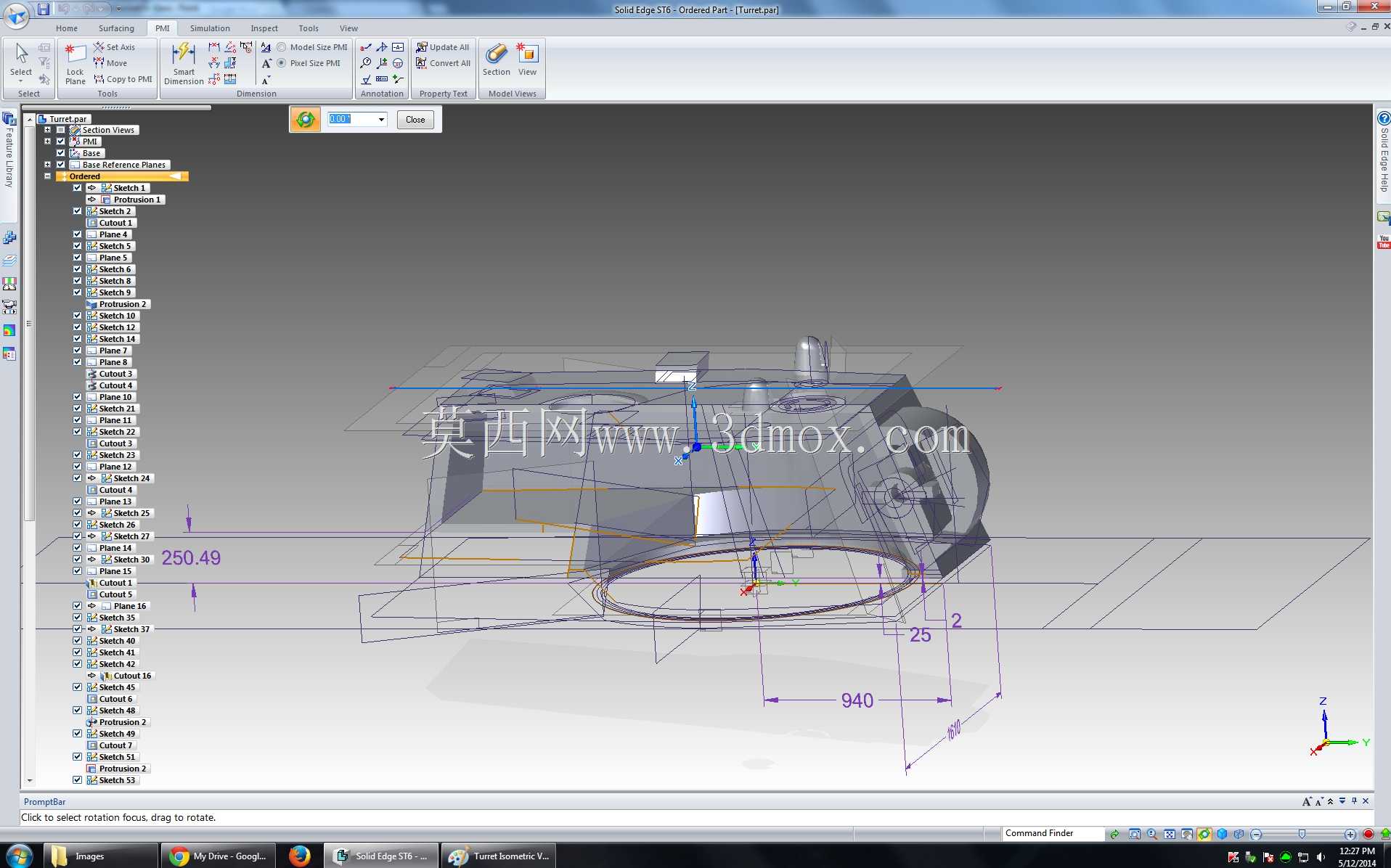The height and width of the screenshot is (868, 1391).
Task: Open the Windows Start menu
Action: pos(20,856)
